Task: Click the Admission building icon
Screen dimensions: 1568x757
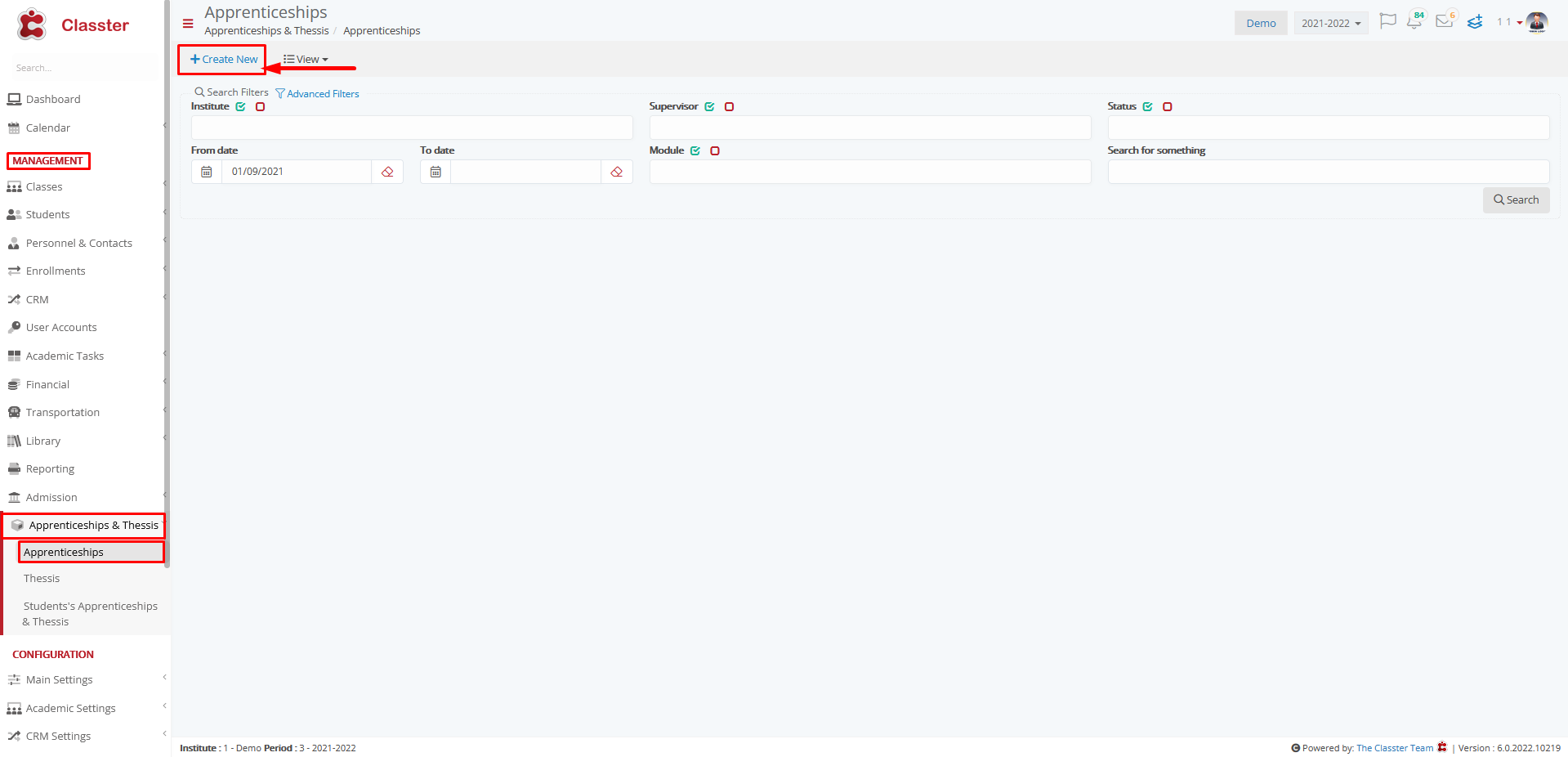Action: 14,497
